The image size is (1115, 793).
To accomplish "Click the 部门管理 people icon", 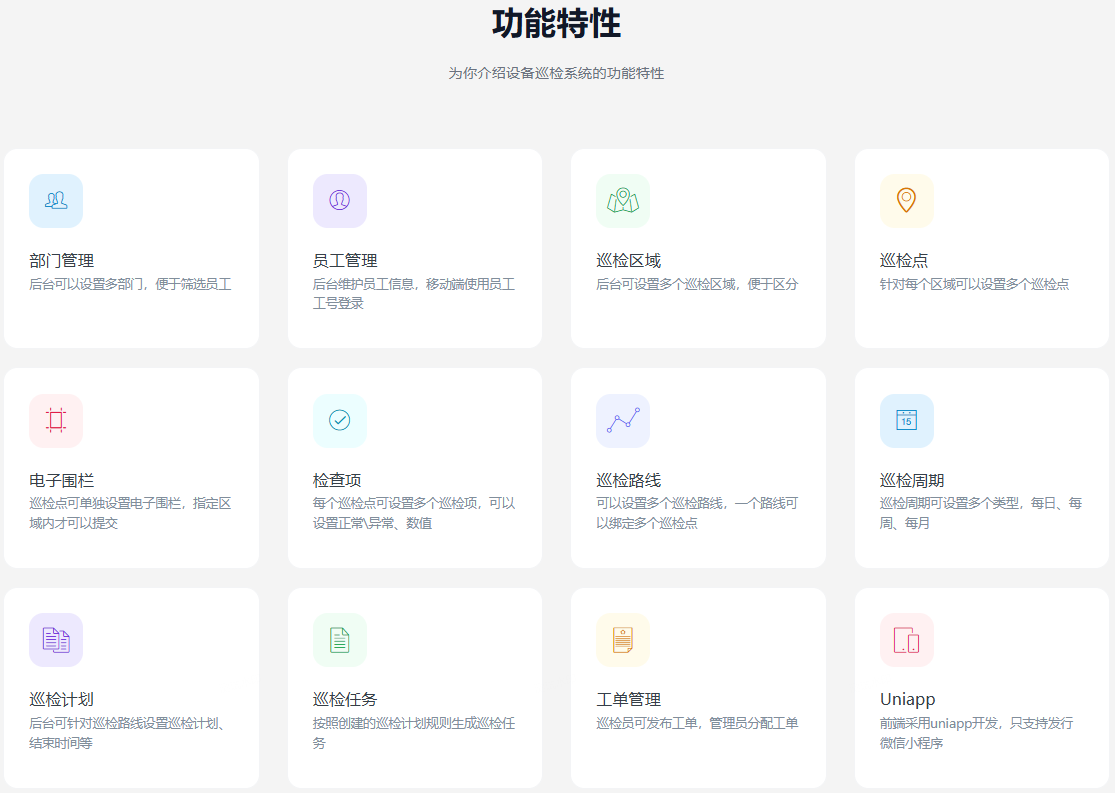I will click(56, 201).
